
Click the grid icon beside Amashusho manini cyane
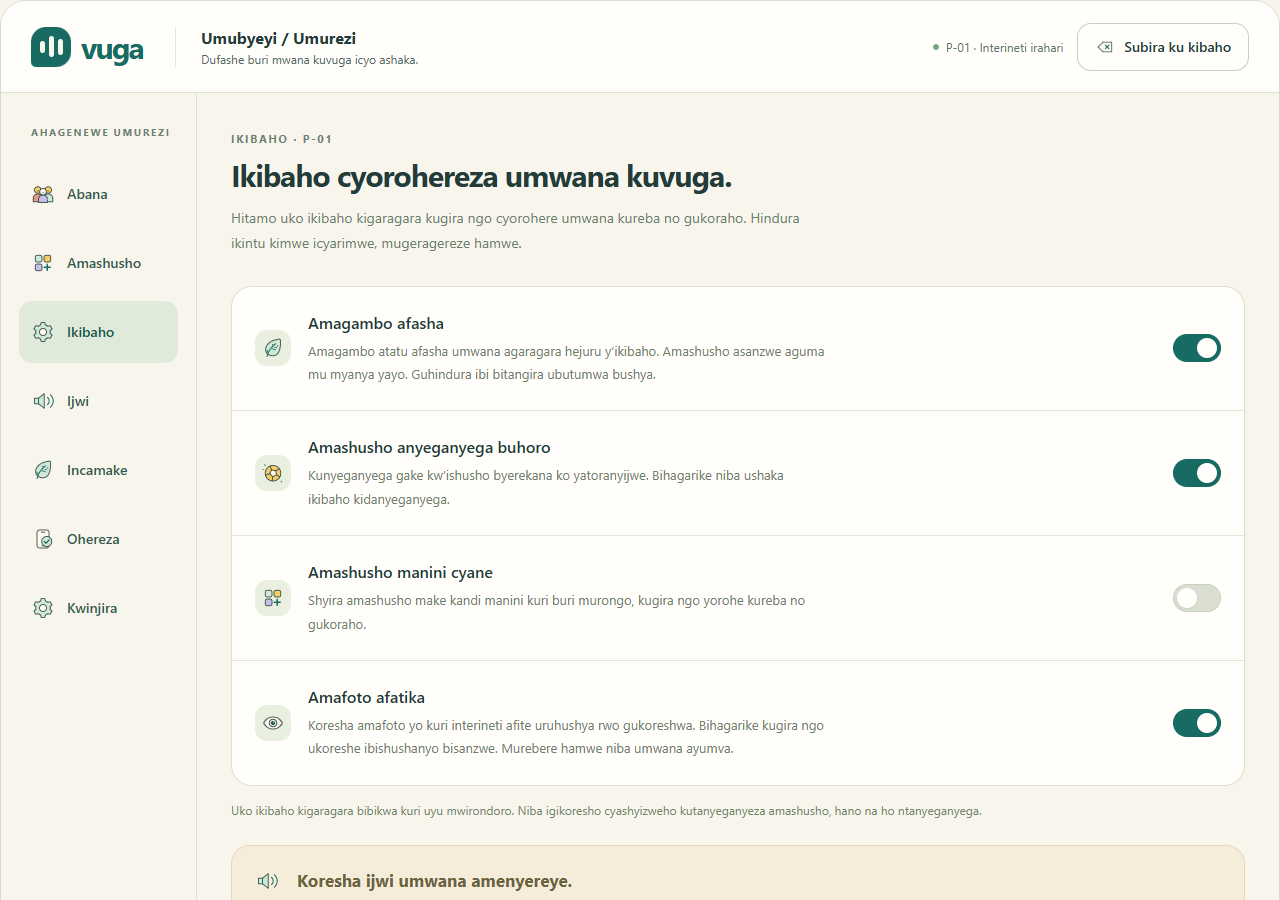coord(273,598)
